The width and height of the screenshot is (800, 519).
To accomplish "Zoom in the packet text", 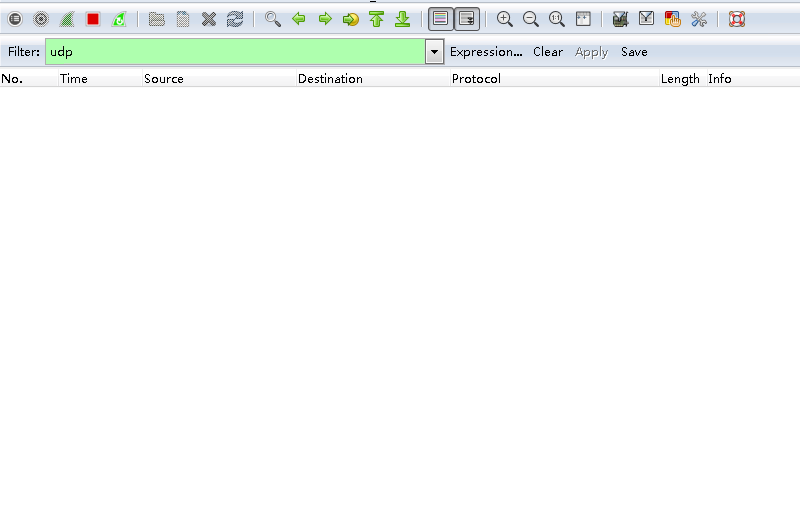I will pos(505,19).
